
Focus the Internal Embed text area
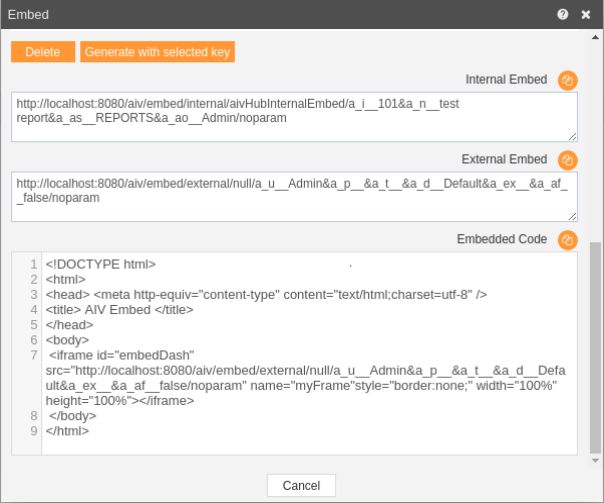[x=294, y=117]
